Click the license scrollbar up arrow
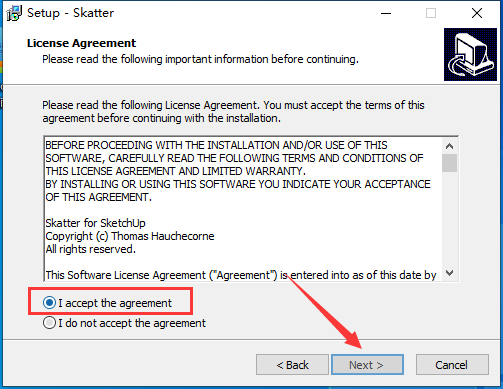 click(x=450, y=146)
